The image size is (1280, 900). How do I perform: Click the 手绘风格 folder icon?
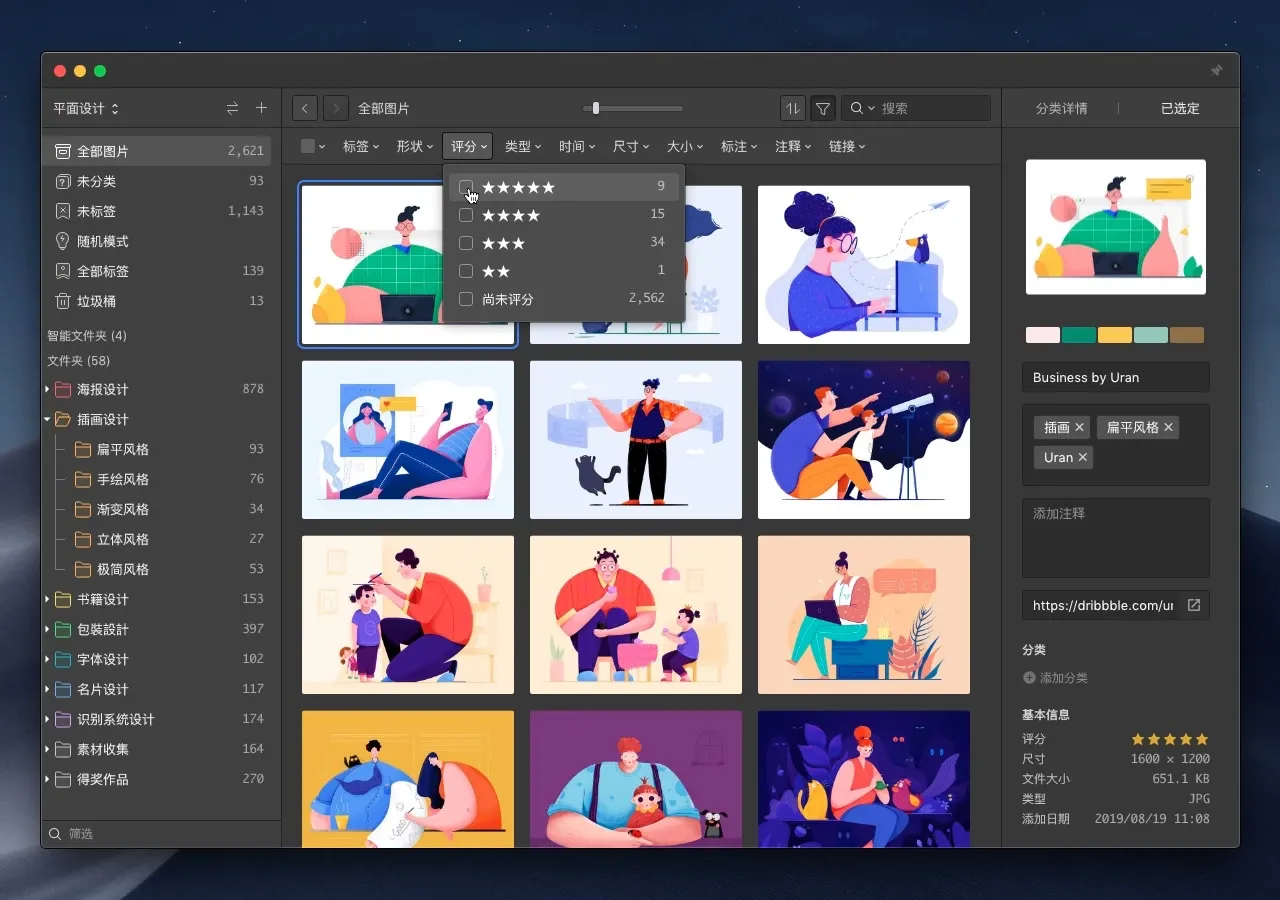82,479
